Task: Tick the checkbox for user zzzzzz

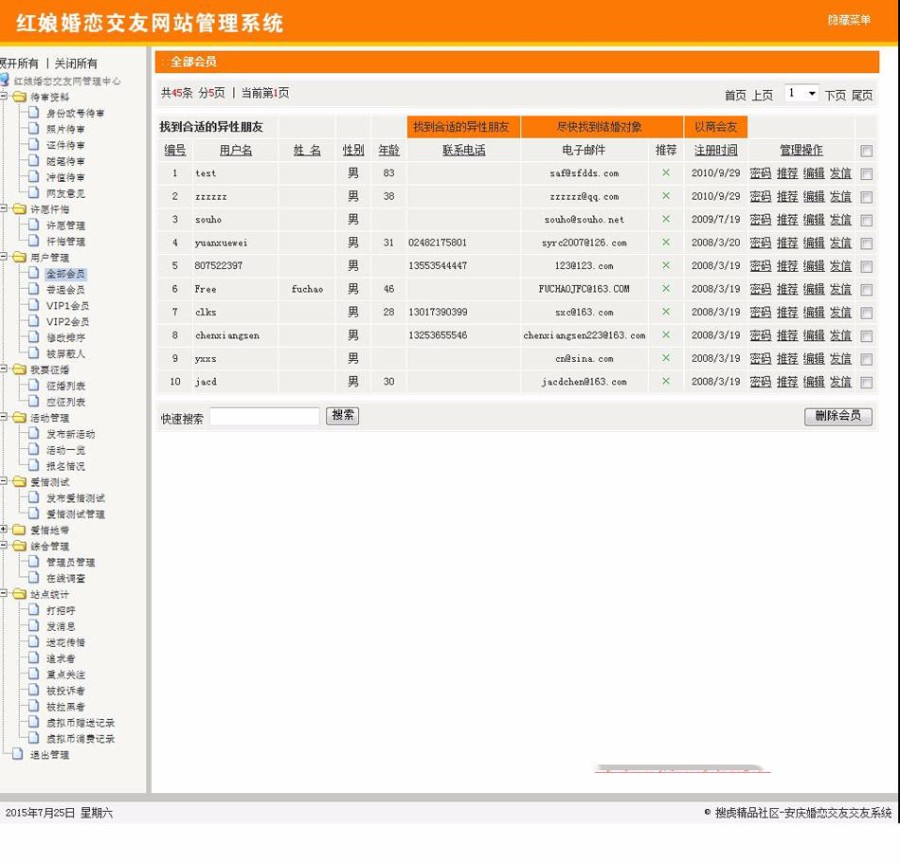Action: (866, 197)
